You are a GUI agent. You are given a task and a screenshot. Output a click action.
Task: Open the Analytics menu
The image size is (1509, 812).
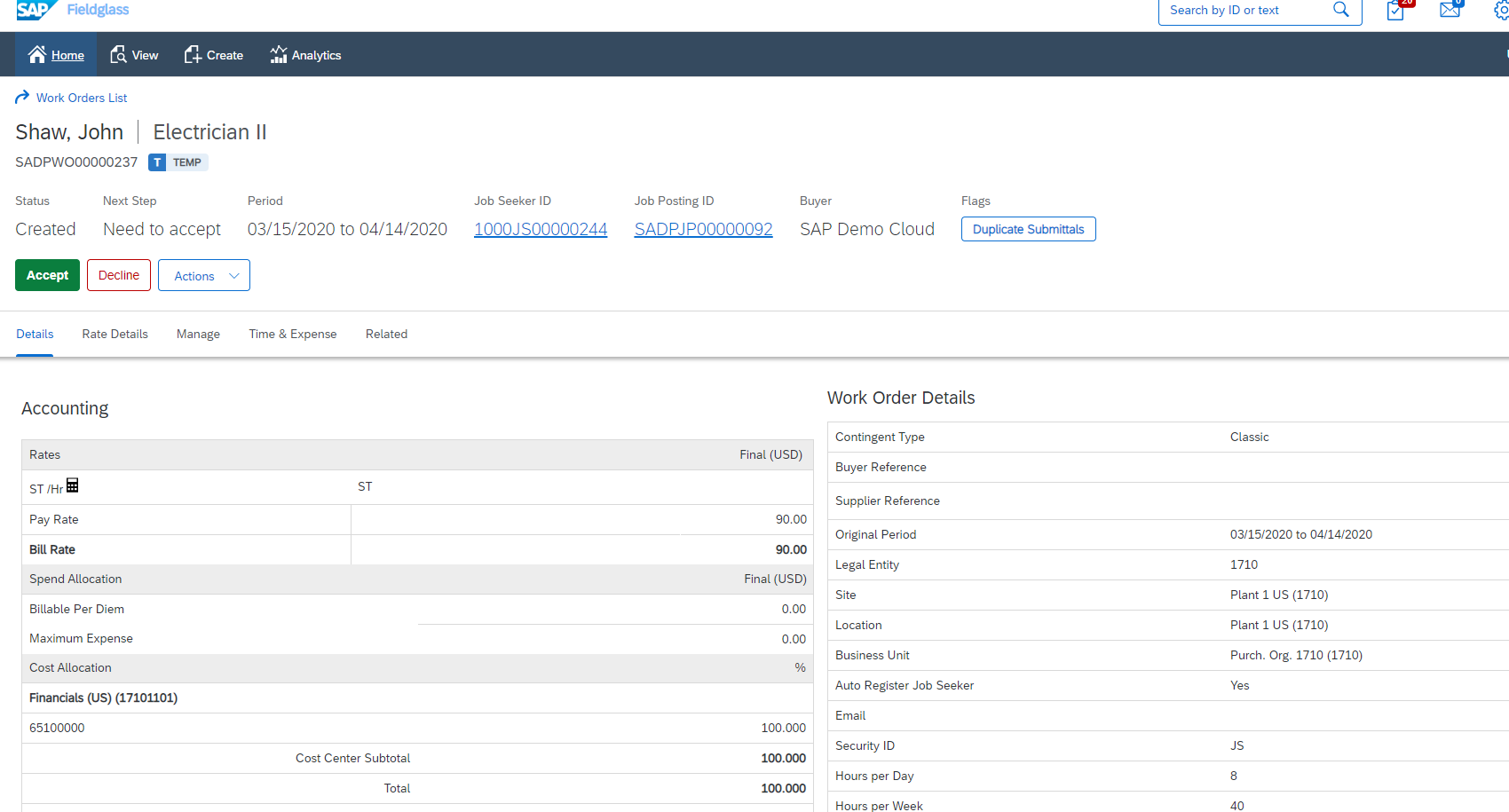pyautogui.click(x=305, y=55)
